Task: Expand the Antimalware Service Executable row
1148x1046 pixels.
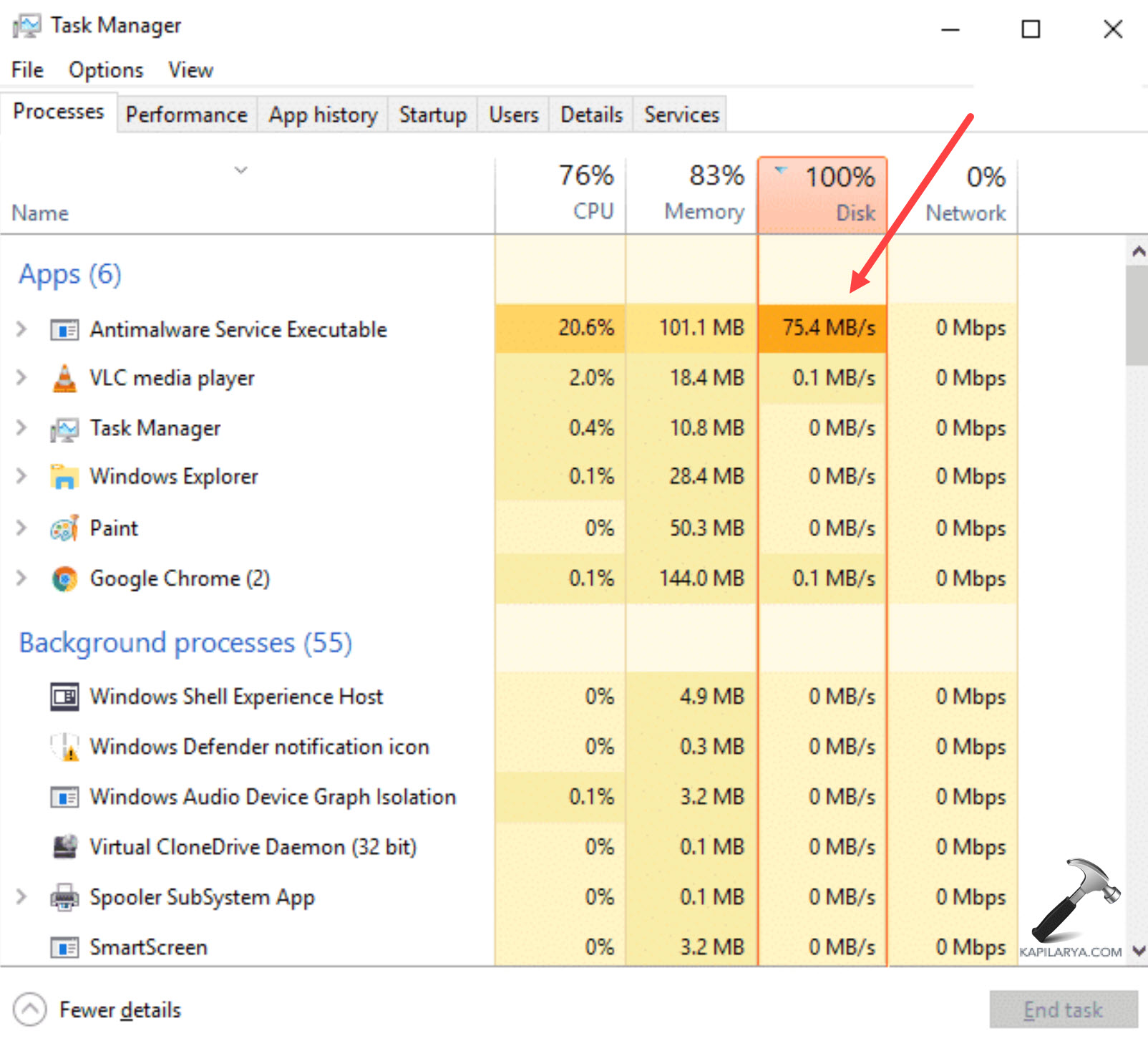Action: pyautogui.click(x=21, y=329)
